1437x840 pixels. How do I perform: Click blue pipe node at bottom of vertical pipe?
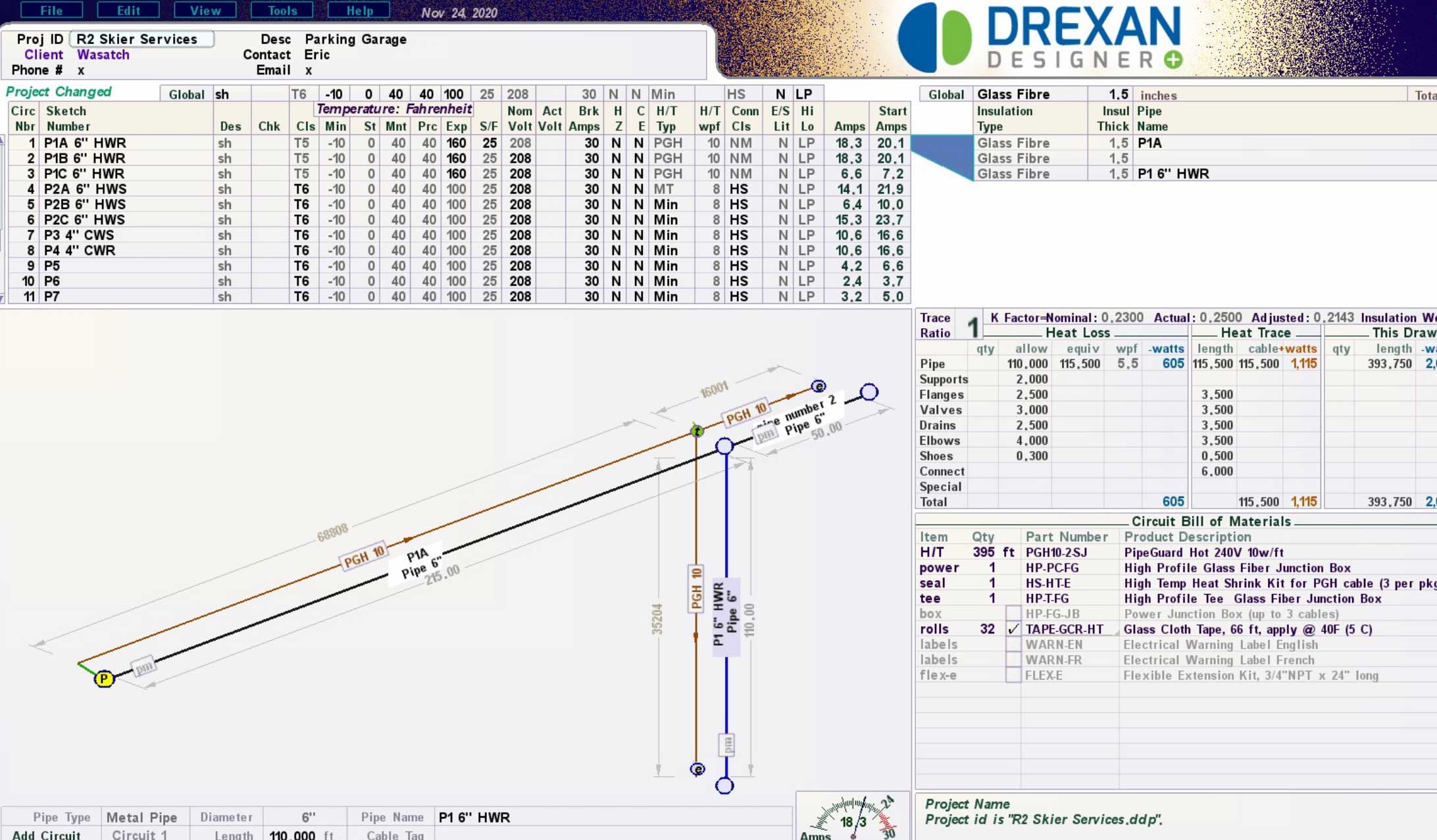(x=724, y=785)
